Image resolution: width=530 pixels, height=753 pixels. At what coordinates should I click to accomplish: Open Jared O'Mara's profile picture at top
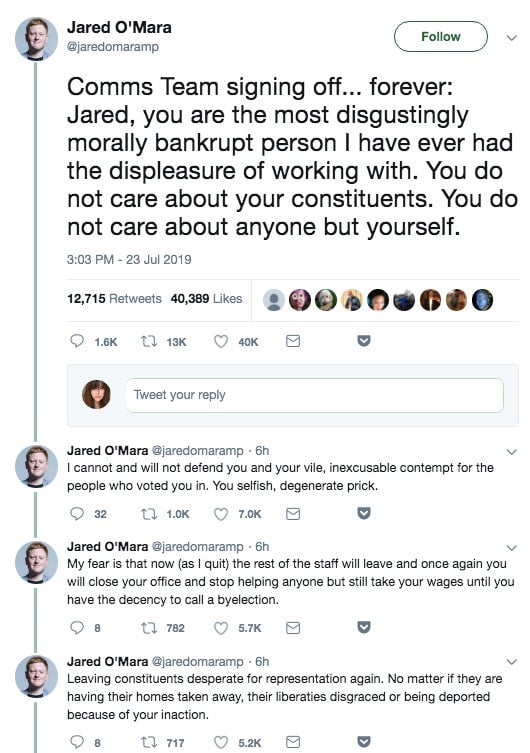[x=36, y=39]
